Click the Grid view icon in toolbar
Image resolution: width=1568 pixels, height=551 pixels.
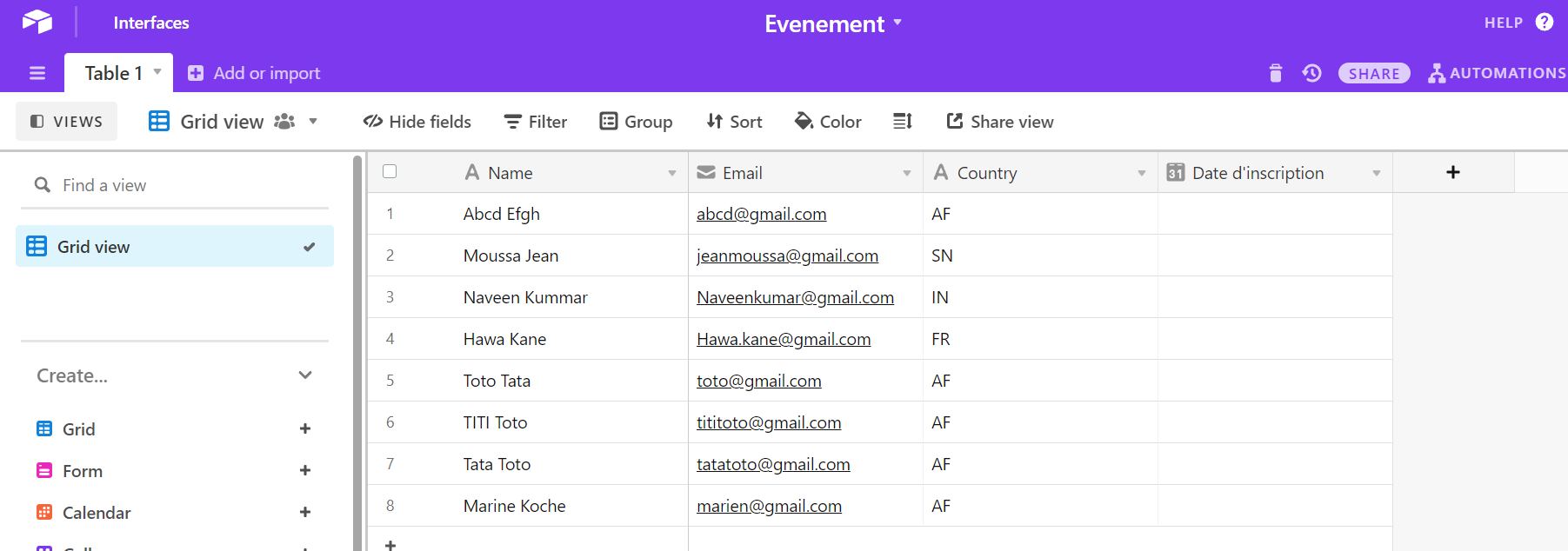pos(159,121)
